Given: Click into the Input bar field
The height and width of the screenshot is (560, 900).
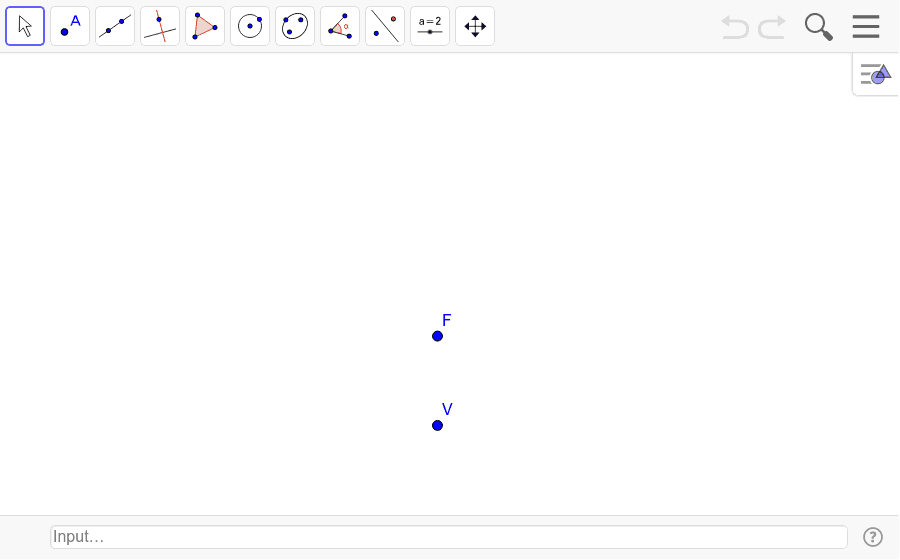Looking at the screenshot, I should tap(449, 537).
